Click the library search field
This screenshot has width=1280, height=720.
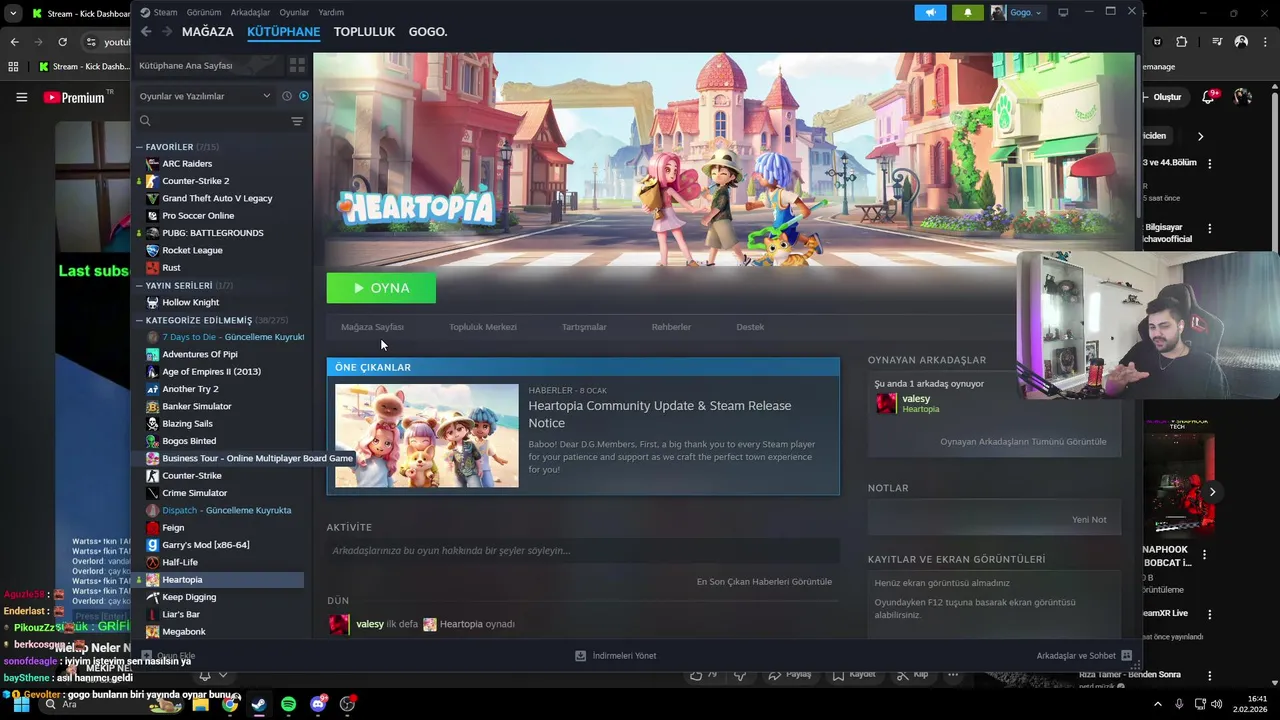coord(213,121)
